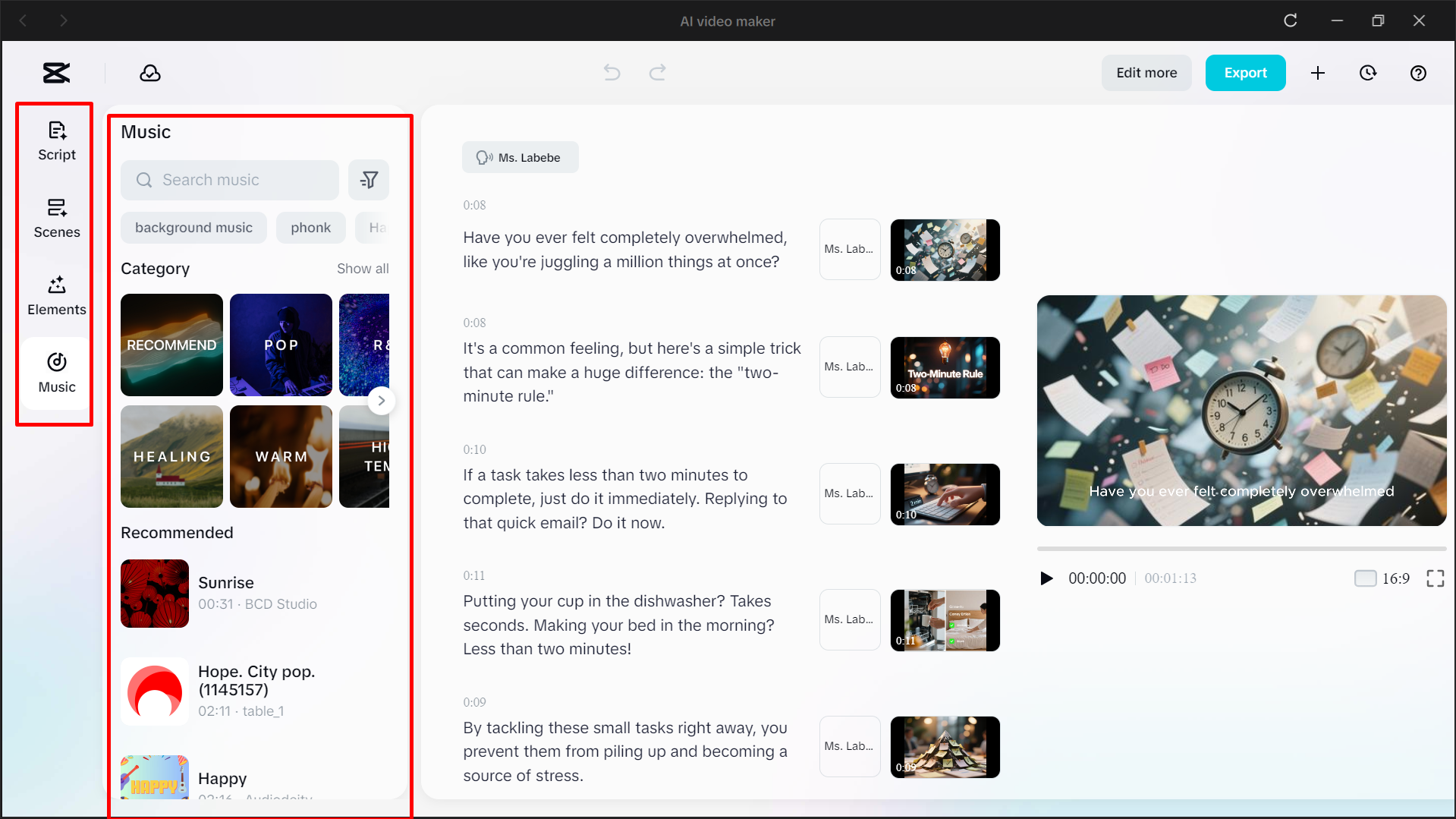Open help with the question mark icon
Screen dimensions: 1456x819
point(1418,73)
